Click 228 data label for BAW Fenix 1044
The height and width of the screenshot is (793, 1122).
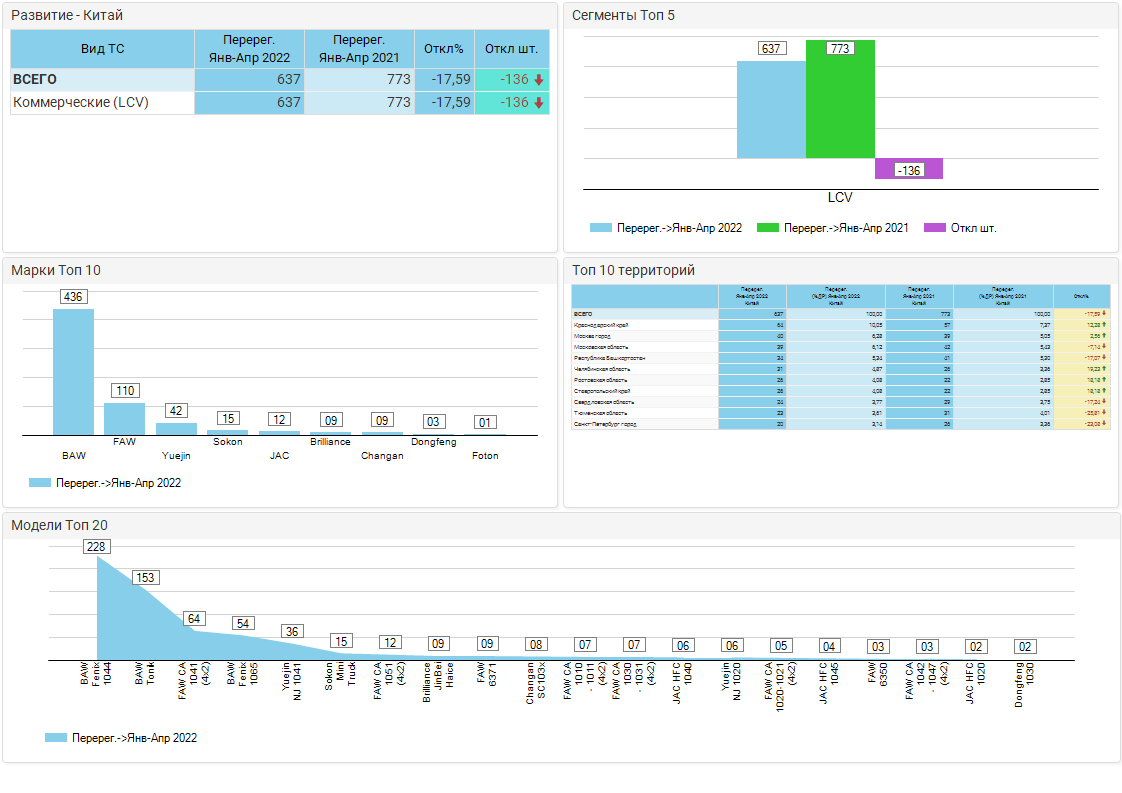click(97, 547)
